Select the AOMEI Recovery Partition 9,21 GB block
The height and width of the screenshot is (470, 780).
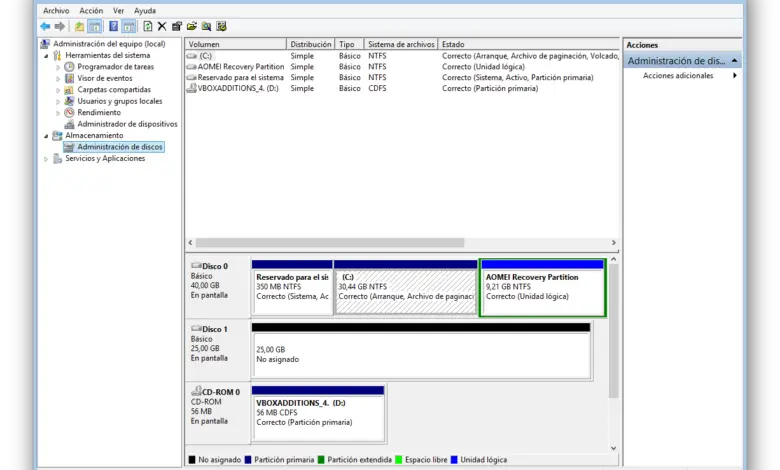(543, 288)
